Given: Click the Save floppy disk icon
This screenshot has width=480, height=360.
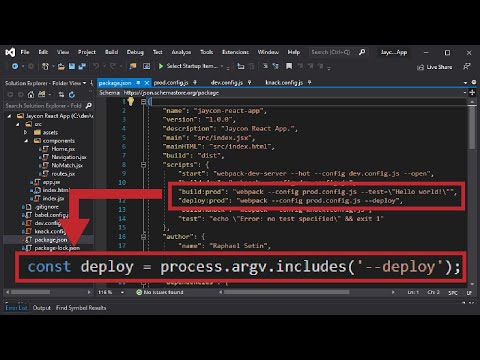Looking at the screenshot, I should click(x=72, y=66).
